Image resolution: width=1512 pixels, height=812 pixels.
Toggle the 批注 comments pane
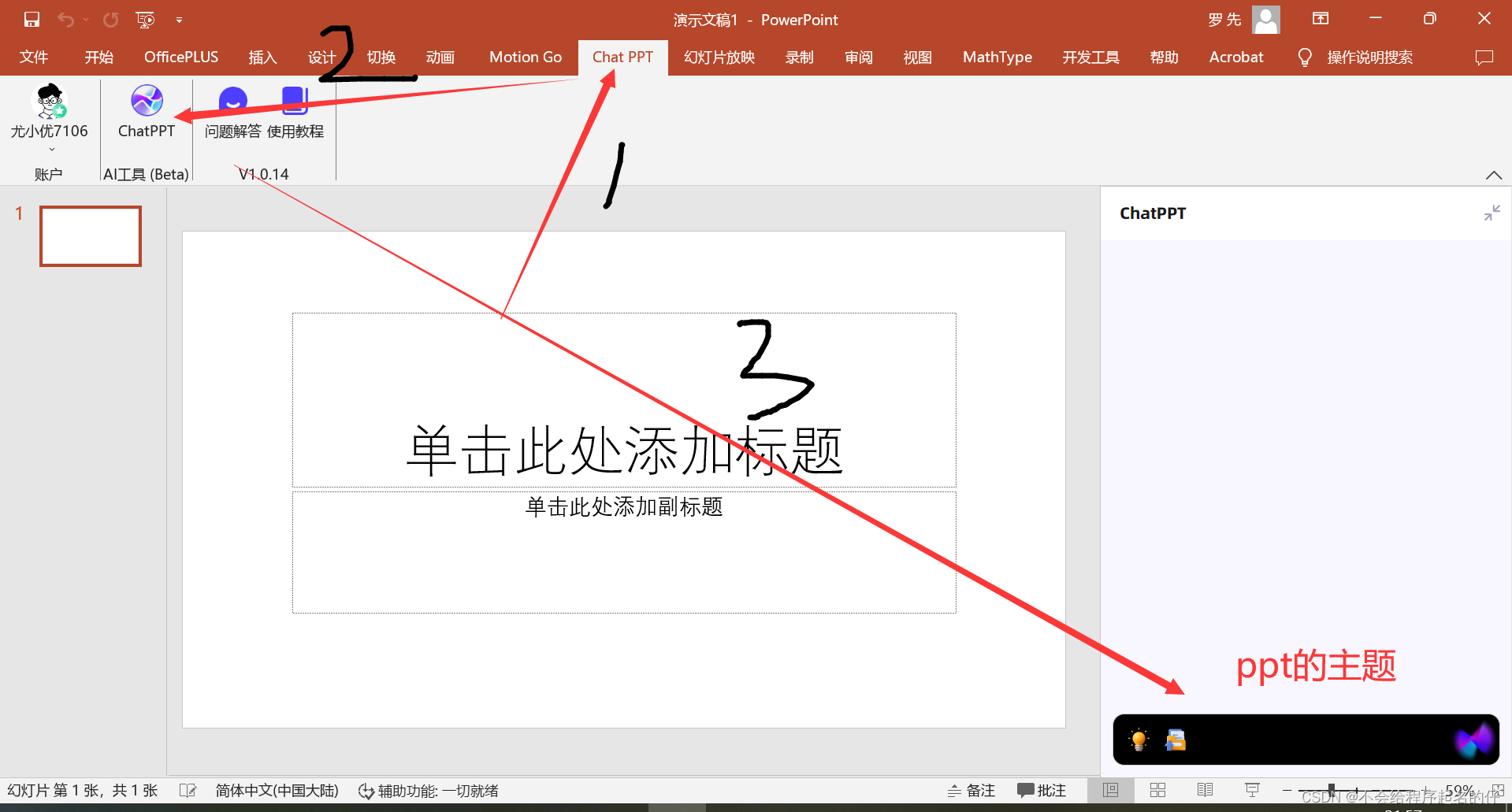tap(1041, 790)
